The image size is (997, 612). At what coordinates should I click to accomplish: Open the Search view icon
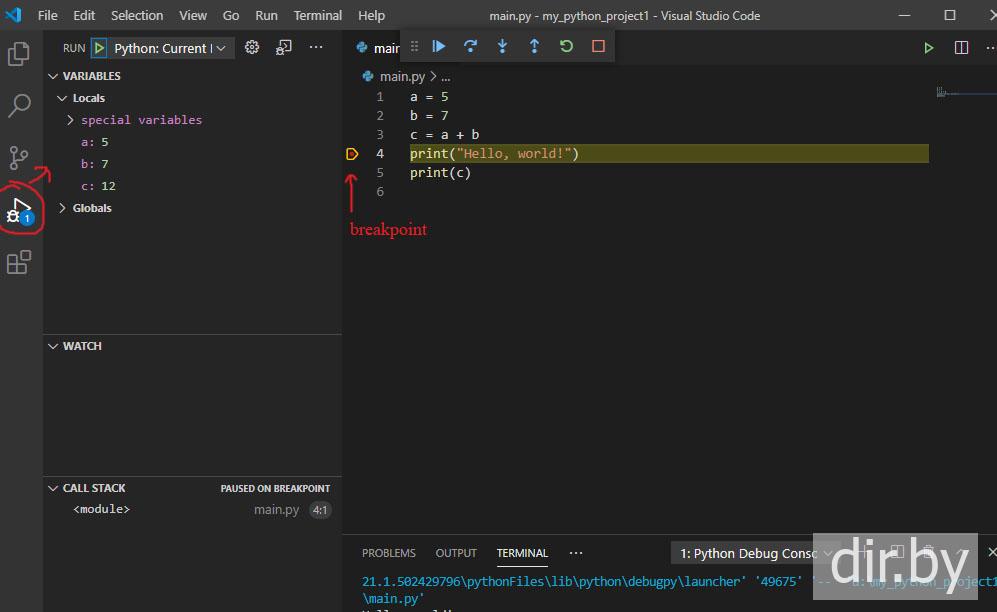pyautogui.click(x=19, y=105)
